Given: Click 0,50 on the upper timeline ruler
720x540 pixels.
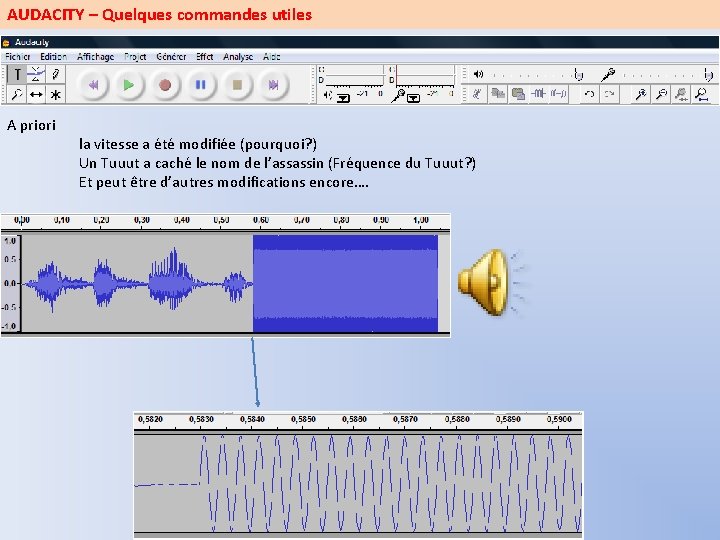Looking at the screenshot, I should click(221, 220).
